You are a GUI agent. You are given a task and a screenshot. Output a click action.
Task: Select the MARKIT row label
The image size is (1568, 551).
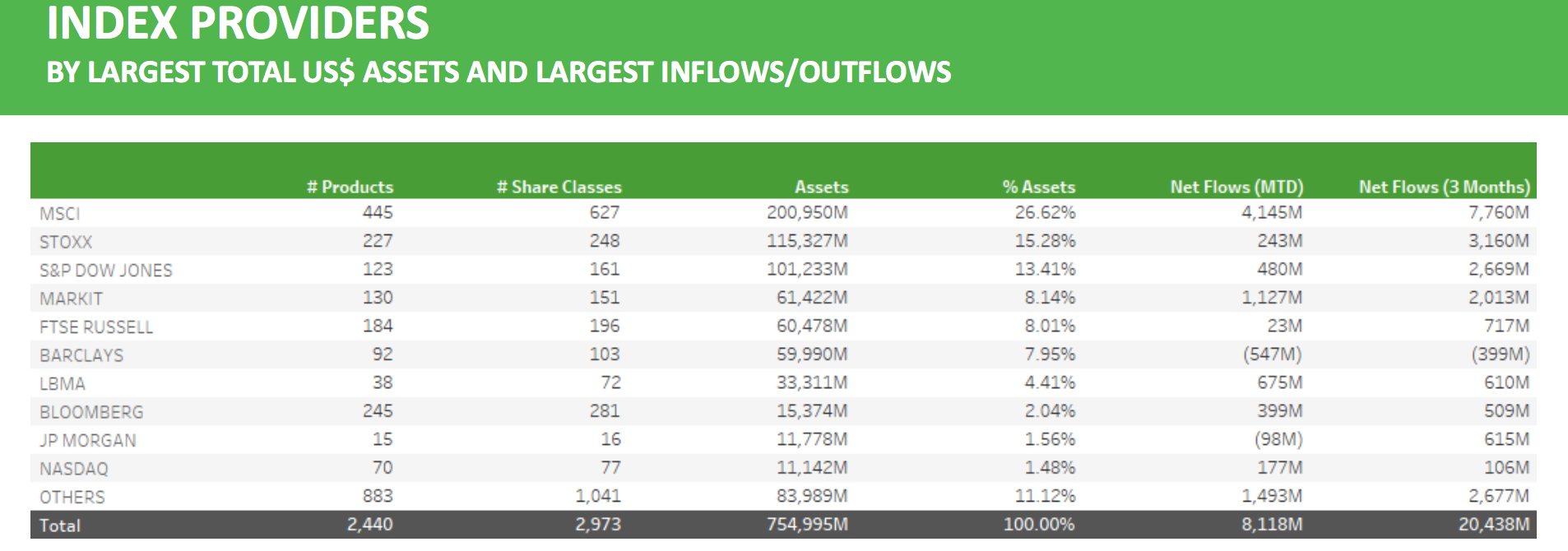(x=71, y=299)
